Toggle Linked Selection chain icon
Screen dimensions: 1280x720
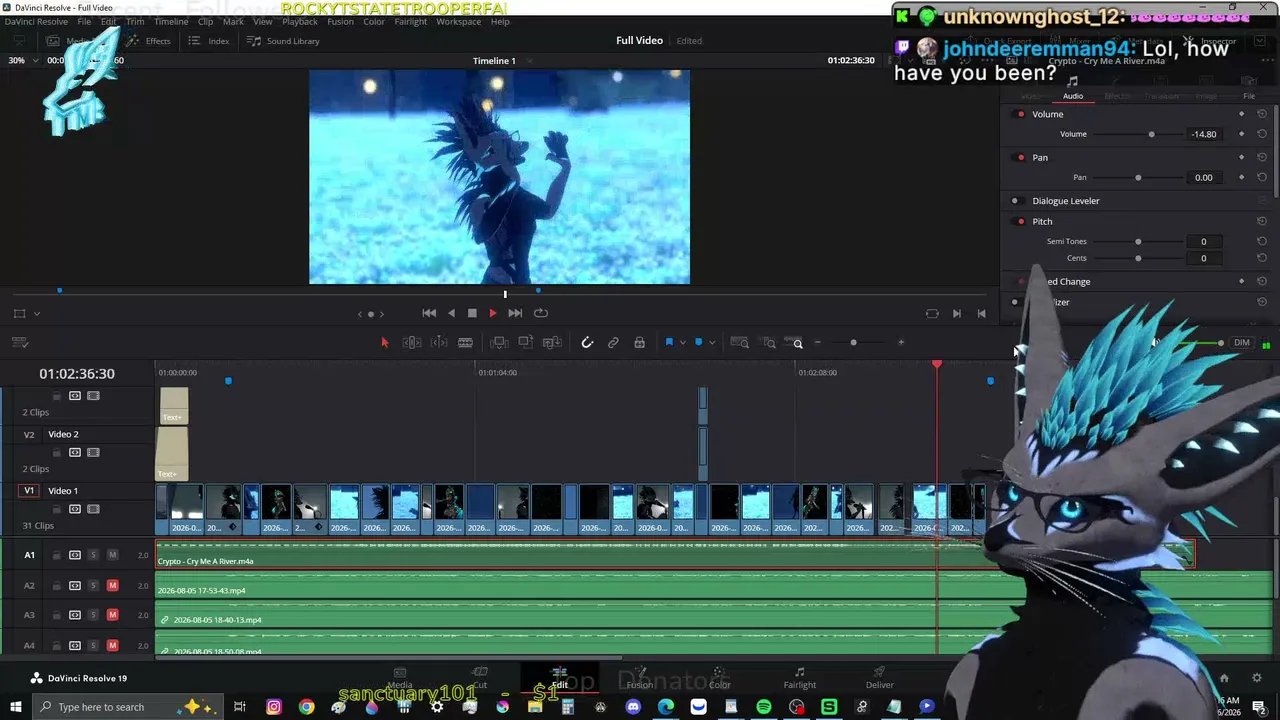pos(613,342)
